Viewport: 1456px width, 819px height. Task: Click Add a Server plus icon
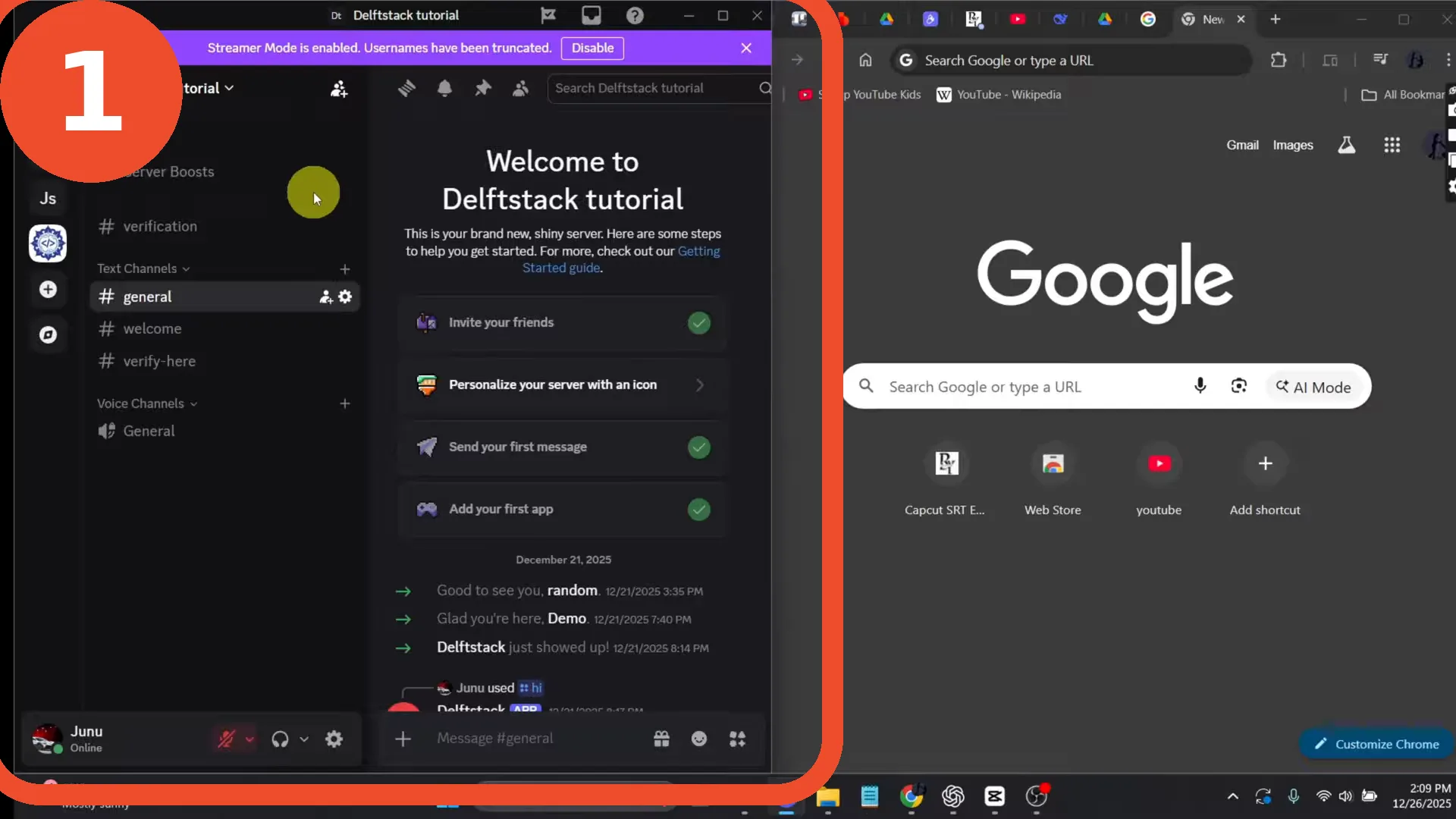[48, 289]
